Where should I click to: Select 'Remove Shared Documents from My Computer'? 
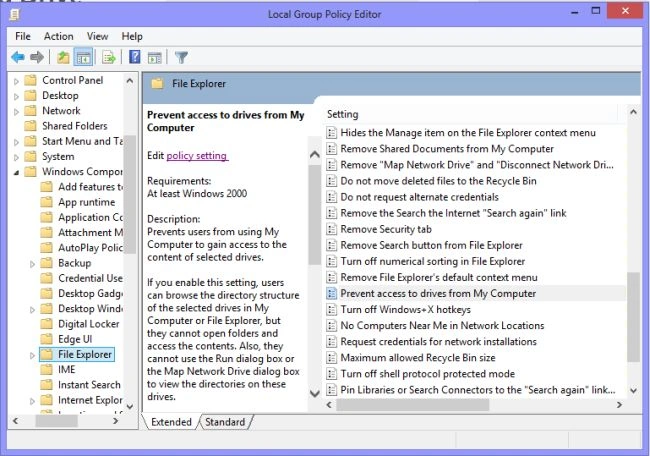click(447, 149)
